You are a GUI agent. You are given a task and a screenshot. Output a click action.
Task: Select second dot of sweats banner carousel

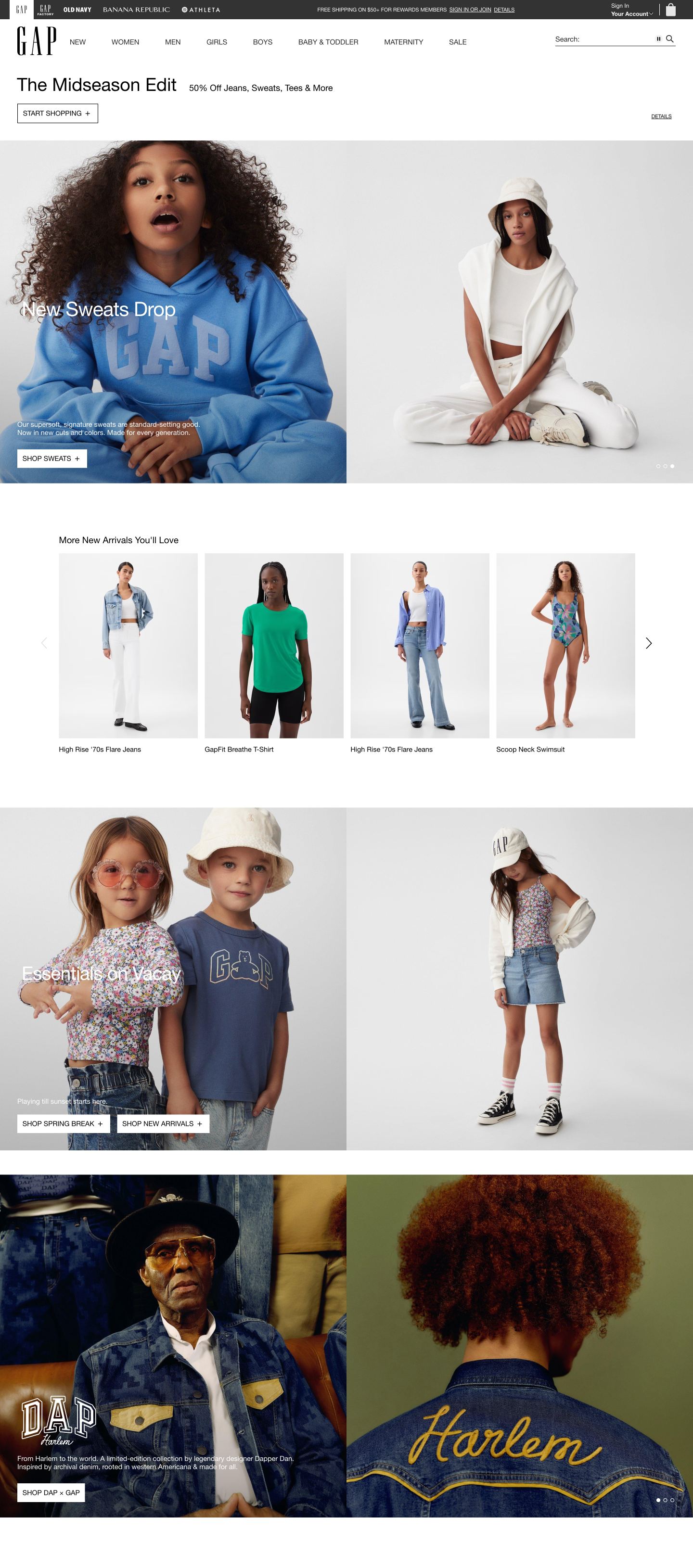click(665, 466)
